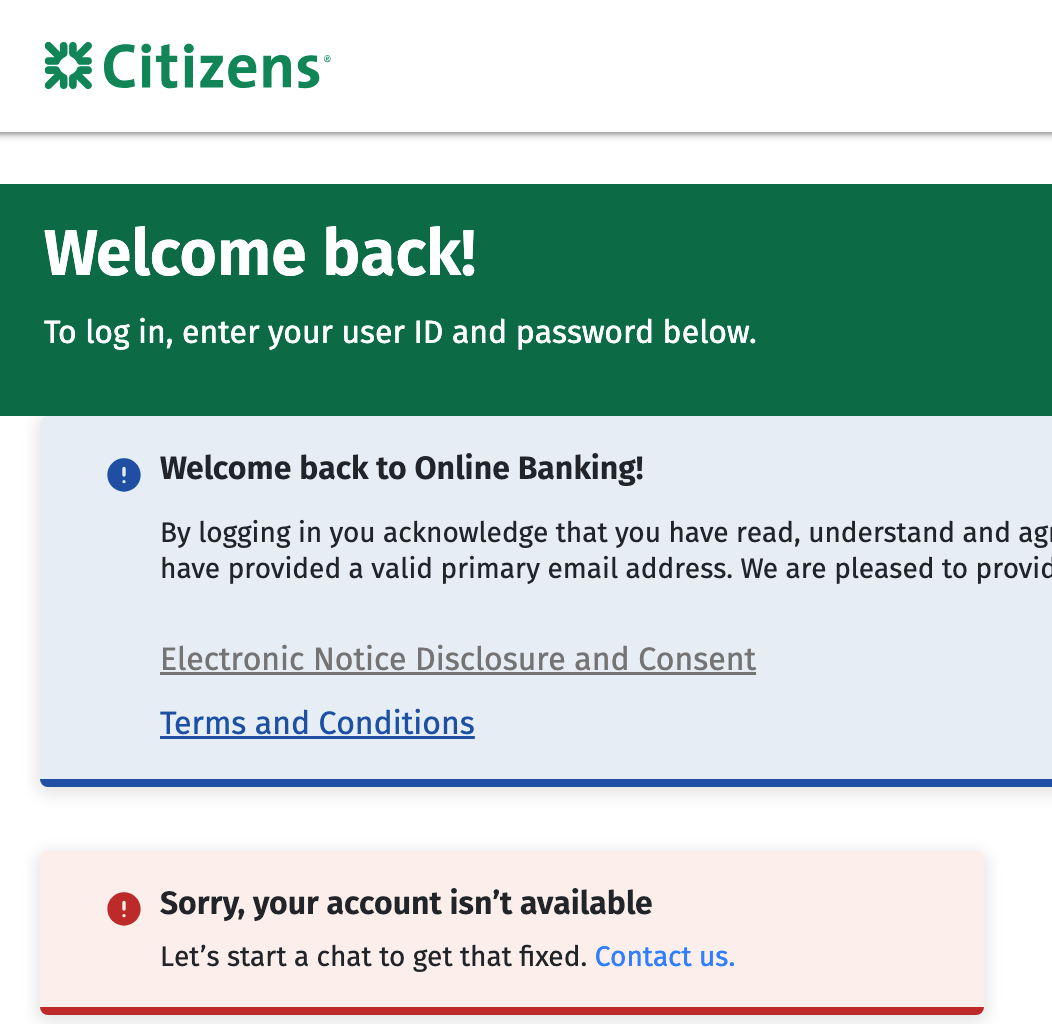Click the Citizens snowflake logo icon
Image resolution: width=1052 pixels, height=1024 pixels.
coord(69,66)
